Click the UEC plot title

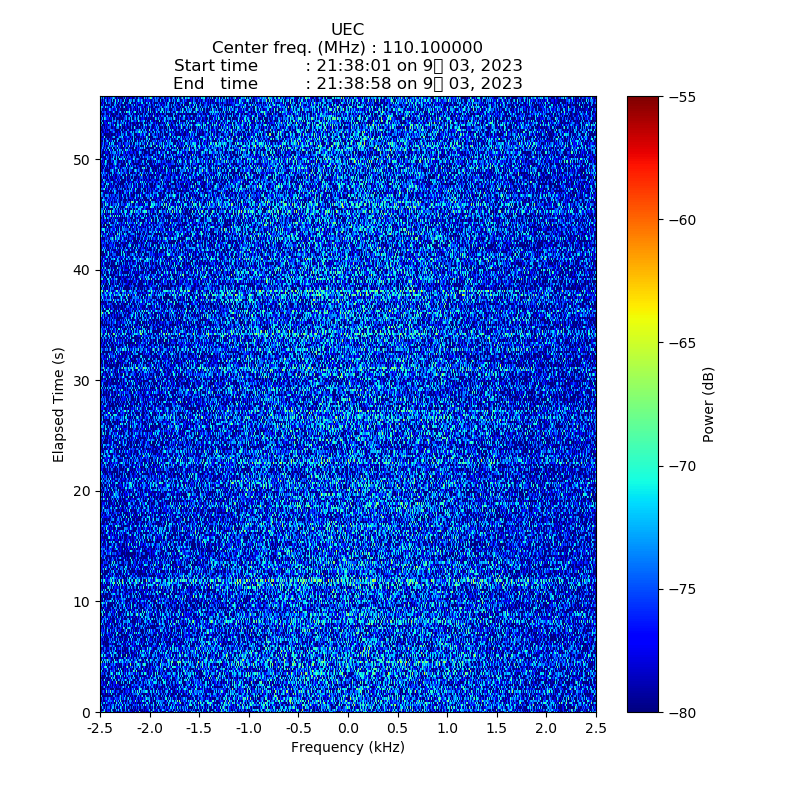(347, 30)
